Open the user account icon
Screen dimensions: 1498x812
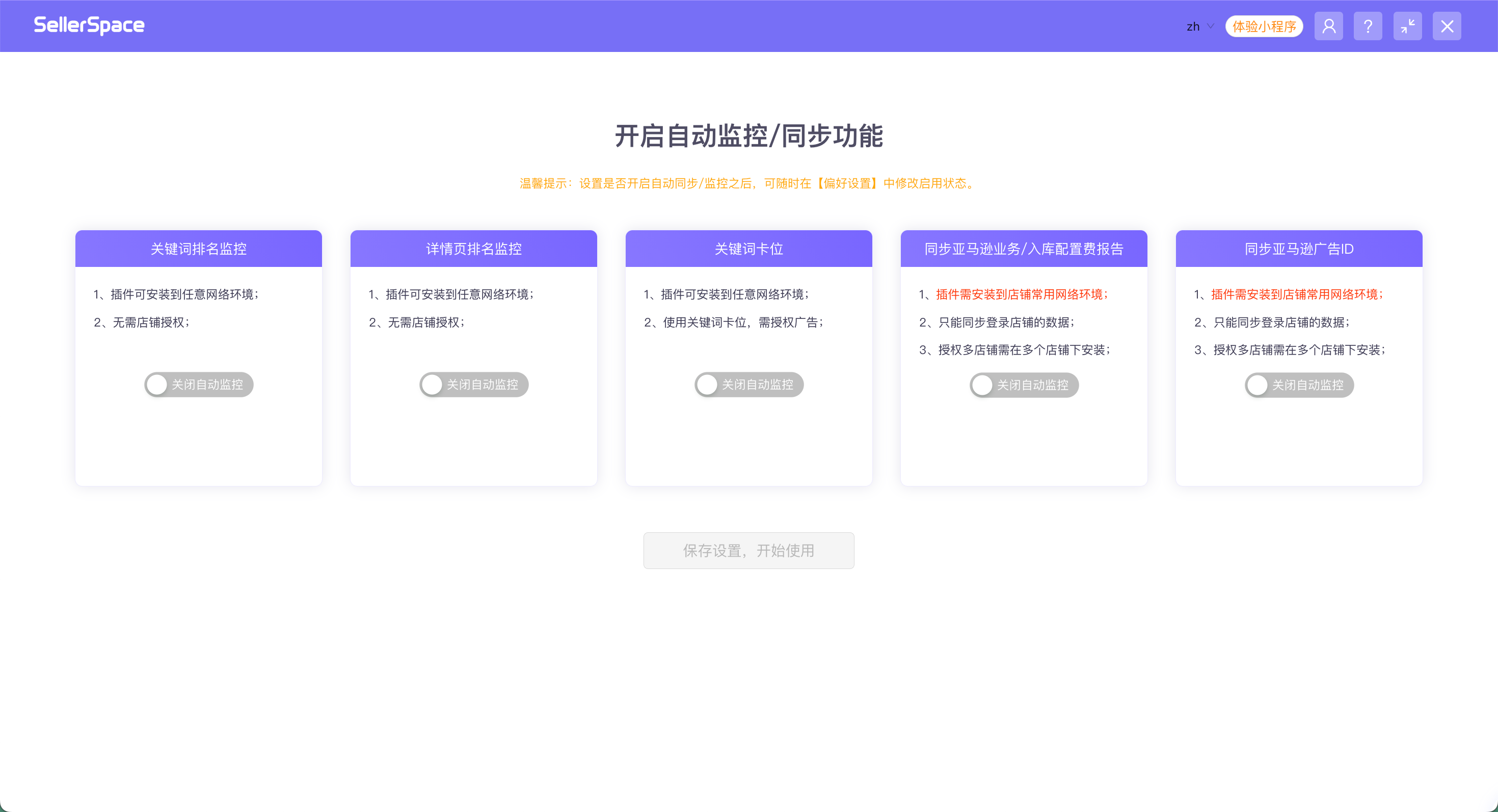pyautogui.click(x=1328, y=26)
